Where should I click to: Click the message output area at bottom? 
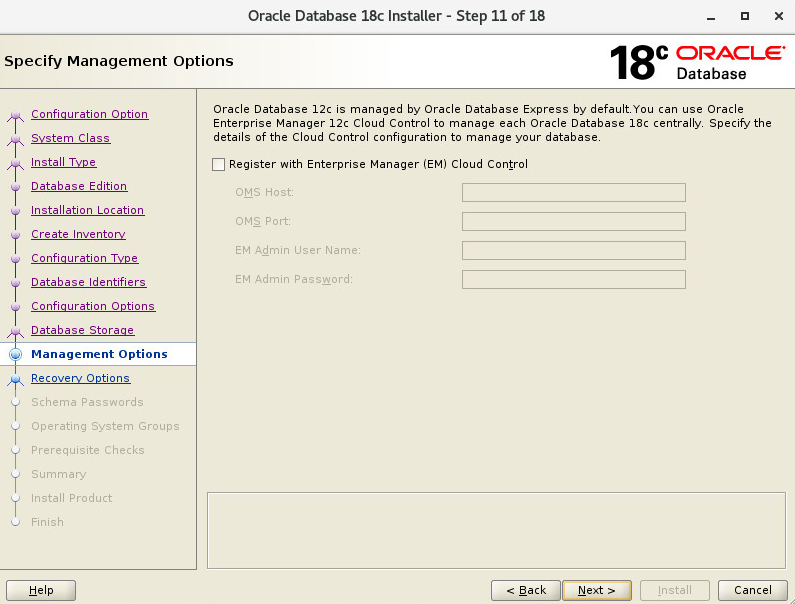496,530
